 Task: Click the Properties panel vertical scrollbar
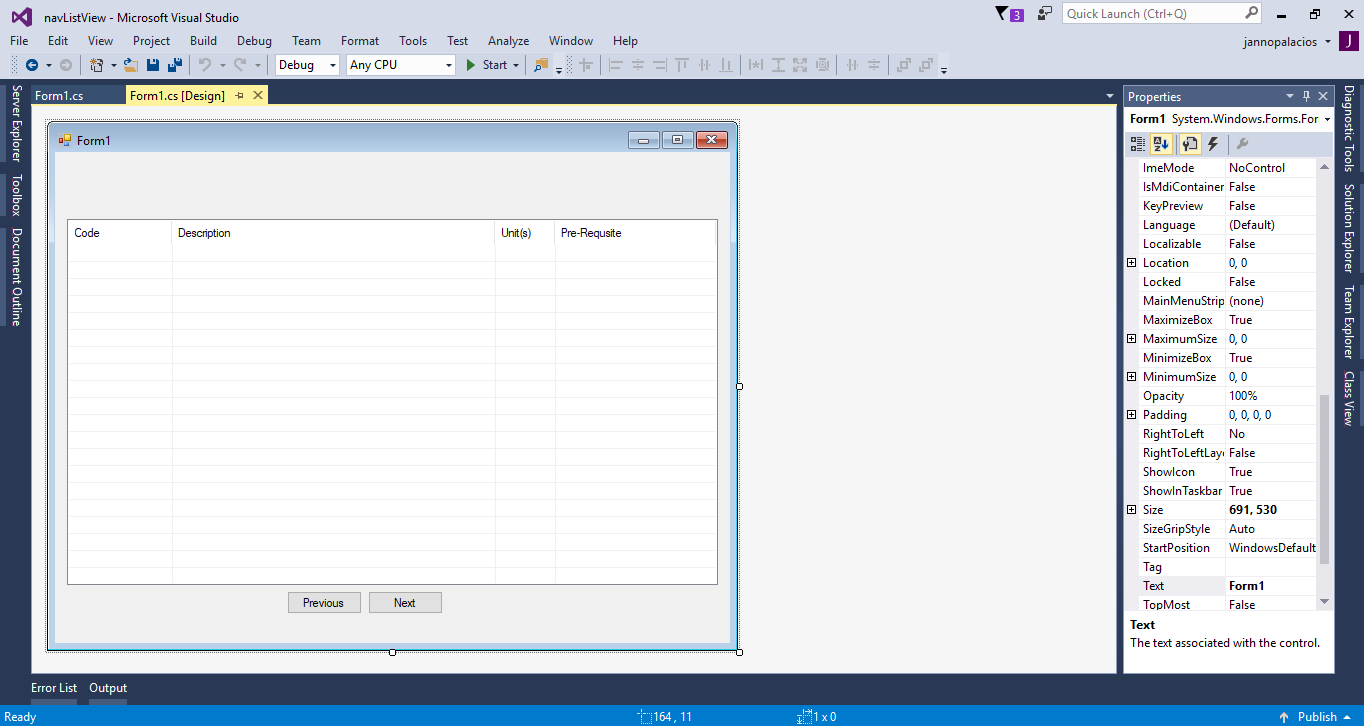1325,480
